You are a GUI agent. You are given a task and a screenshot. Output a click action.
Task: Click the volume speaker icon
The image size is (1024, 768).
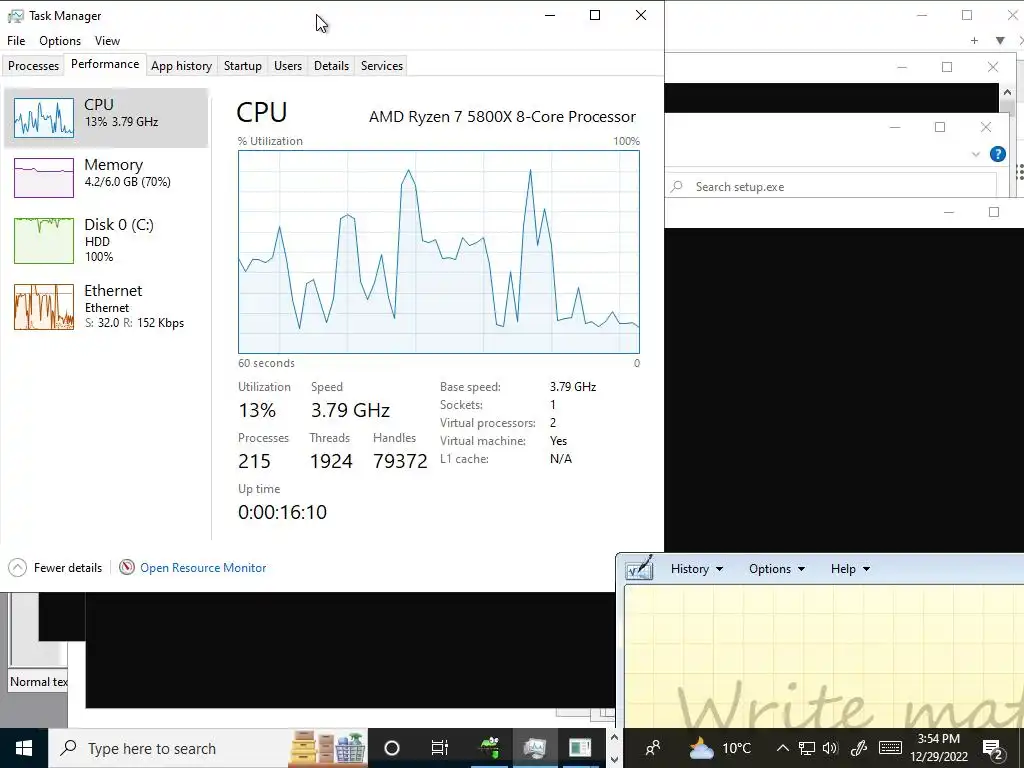click(x=830, y=748)
